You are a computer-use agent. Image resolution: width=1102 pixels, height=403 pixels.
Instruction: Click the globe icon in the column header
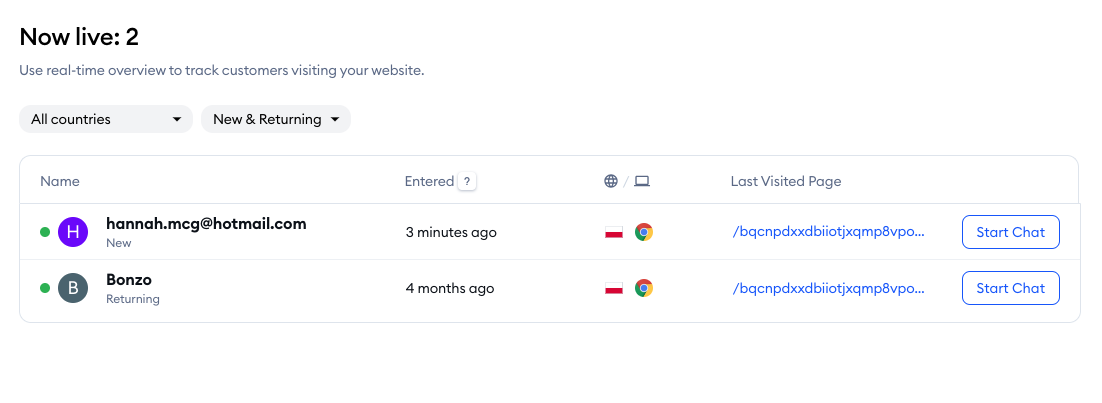coord(611,181)
